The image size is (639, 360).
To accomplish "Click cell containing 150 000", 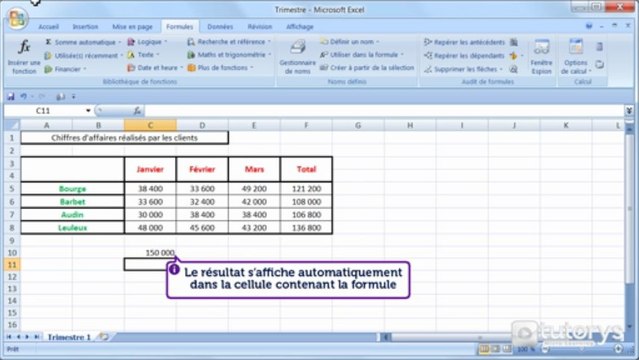I will pyautogui.click(x=150, y=252).
